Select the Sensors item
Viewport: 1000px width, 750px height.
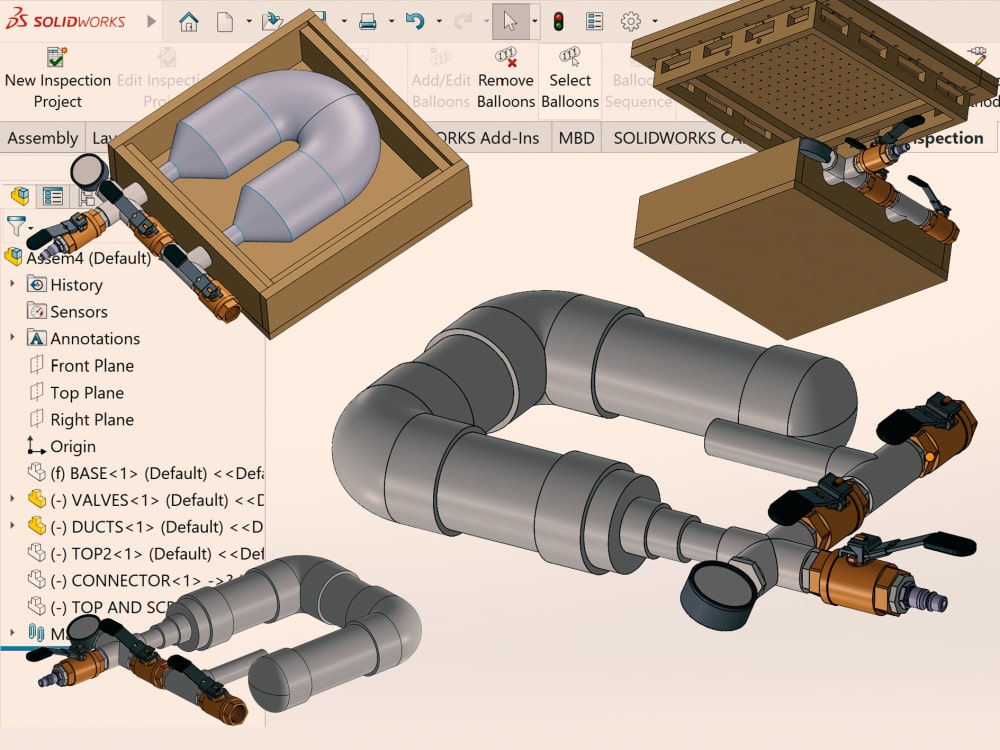(78, 311)
